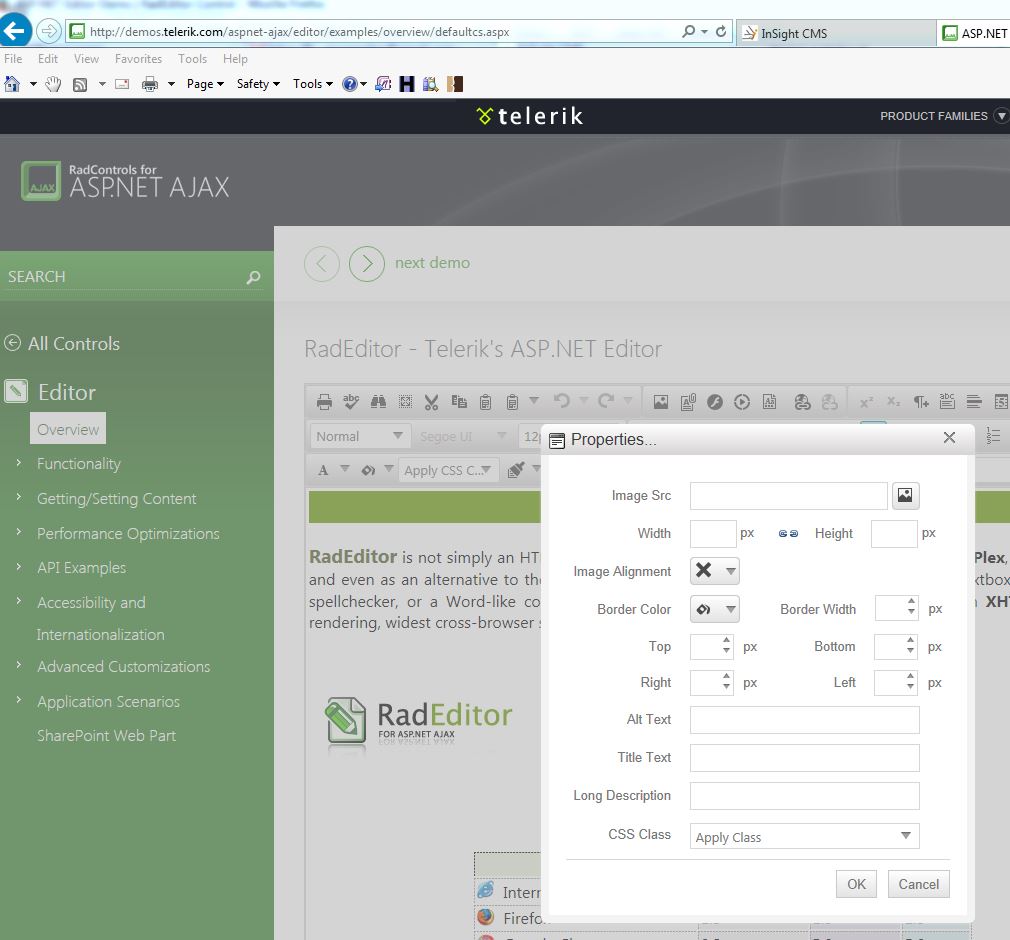Open Image Alignment dropdown
The height and width of the screenshot is (940, 1010).
(714, 571)
